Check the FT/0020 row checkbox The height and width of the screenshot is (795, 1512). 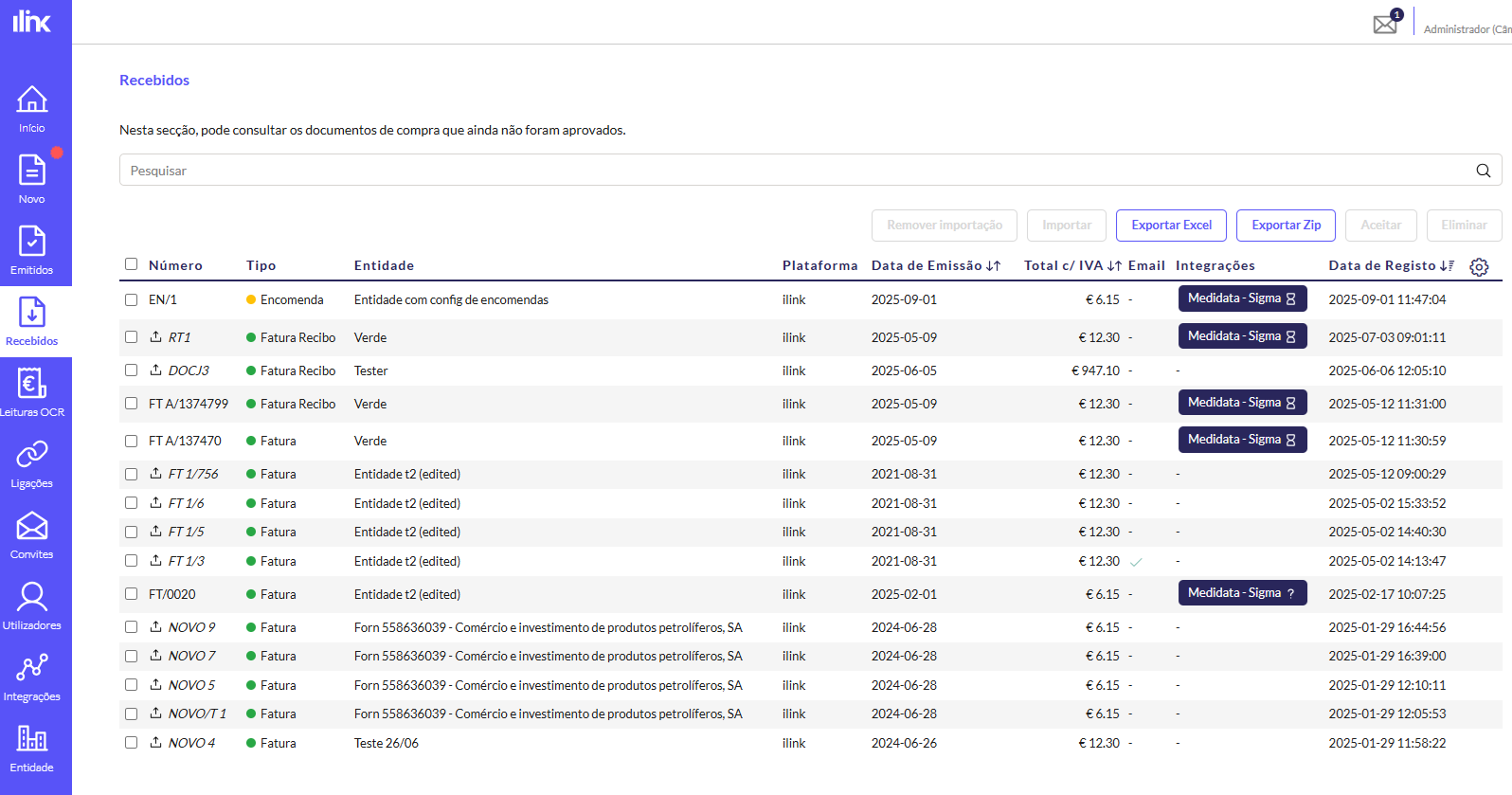[x=132, y=594]
